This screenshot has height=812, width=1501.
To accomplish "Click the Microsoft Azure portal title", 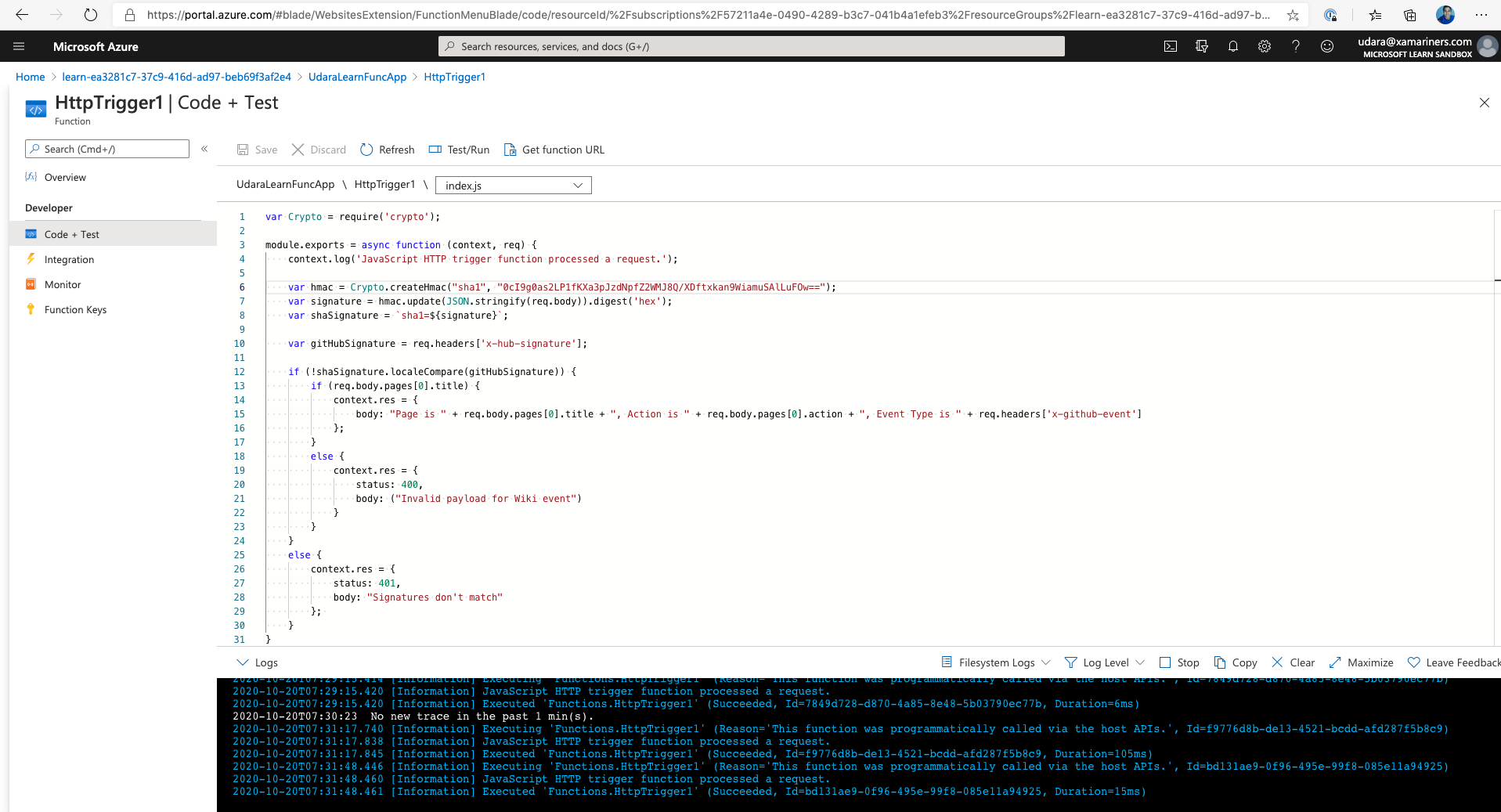I will pyautogui.click(x=96, y=46).
